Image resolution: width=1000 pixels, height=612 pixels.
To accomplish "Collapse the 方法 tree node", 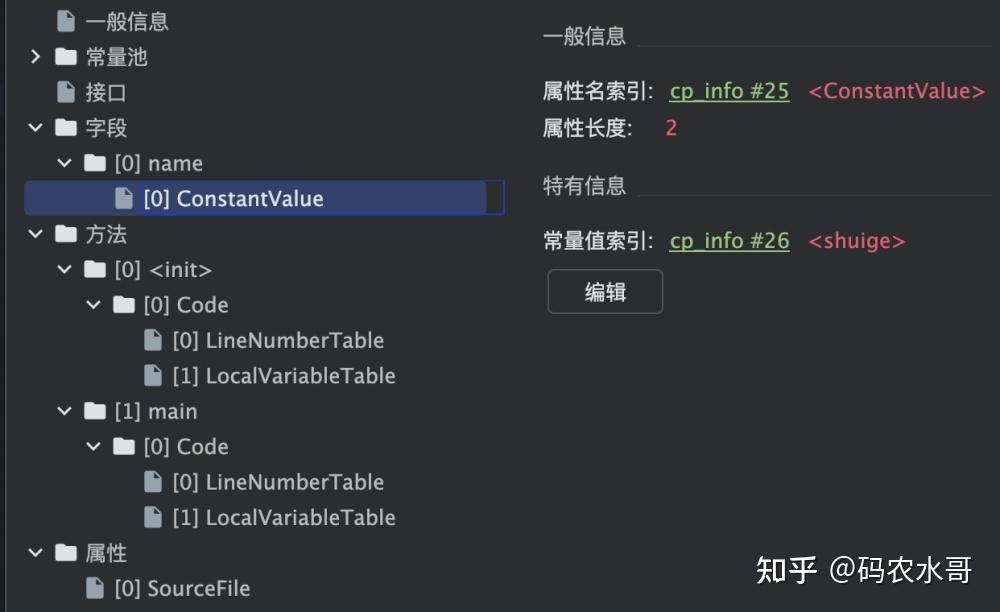I will point(35,233).
